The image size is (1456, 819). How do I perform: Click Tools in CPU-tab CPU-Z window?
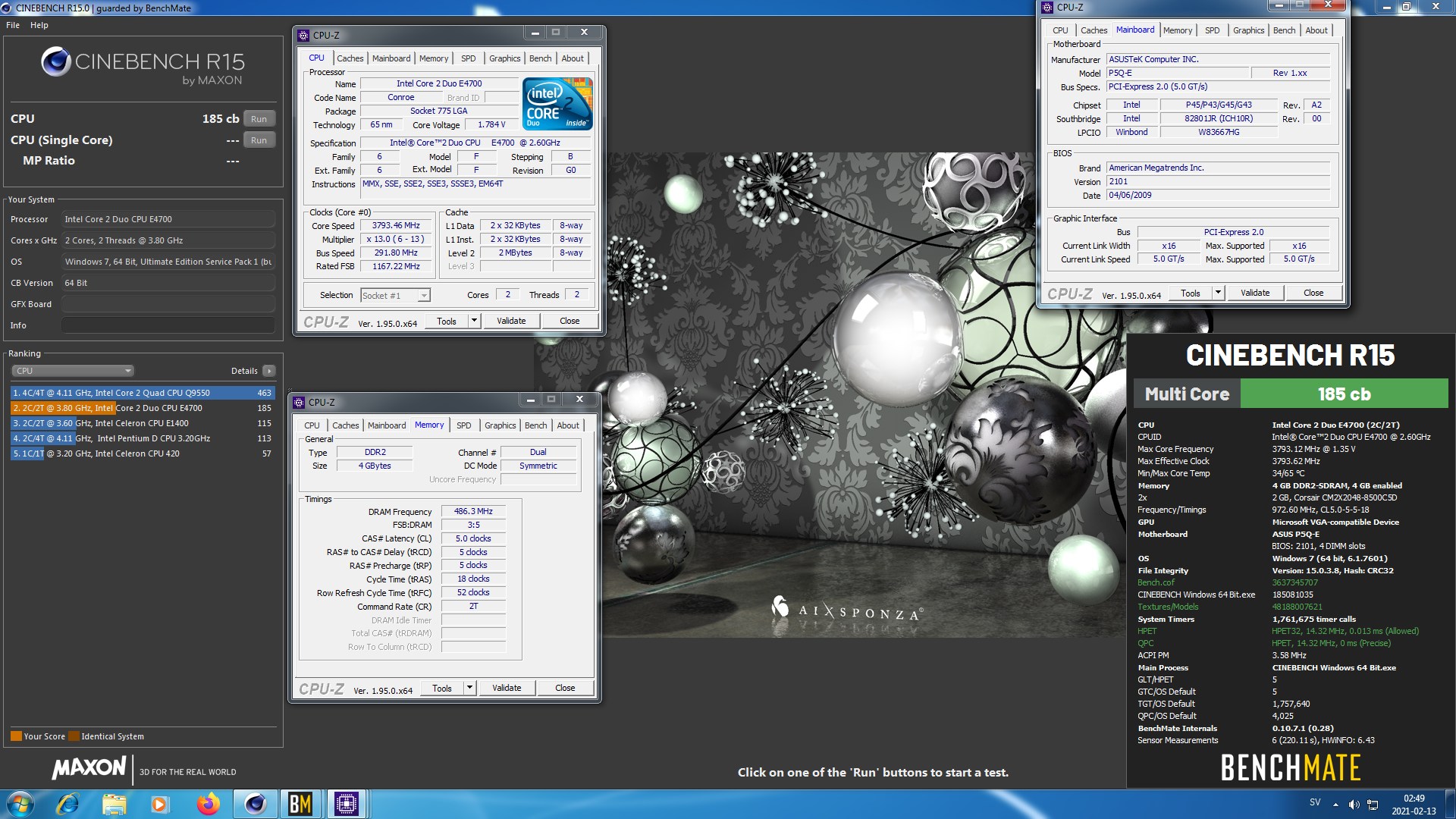(x=447, y=322)
